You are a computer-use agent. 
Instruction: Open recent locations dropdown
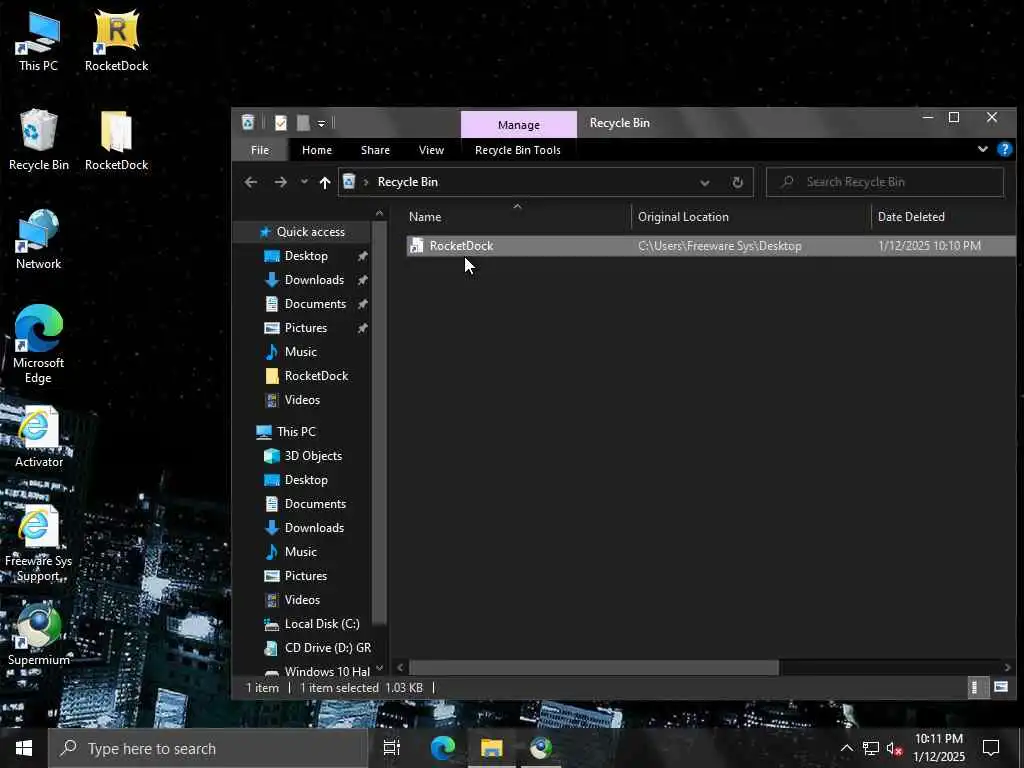(x=304, y=182)
